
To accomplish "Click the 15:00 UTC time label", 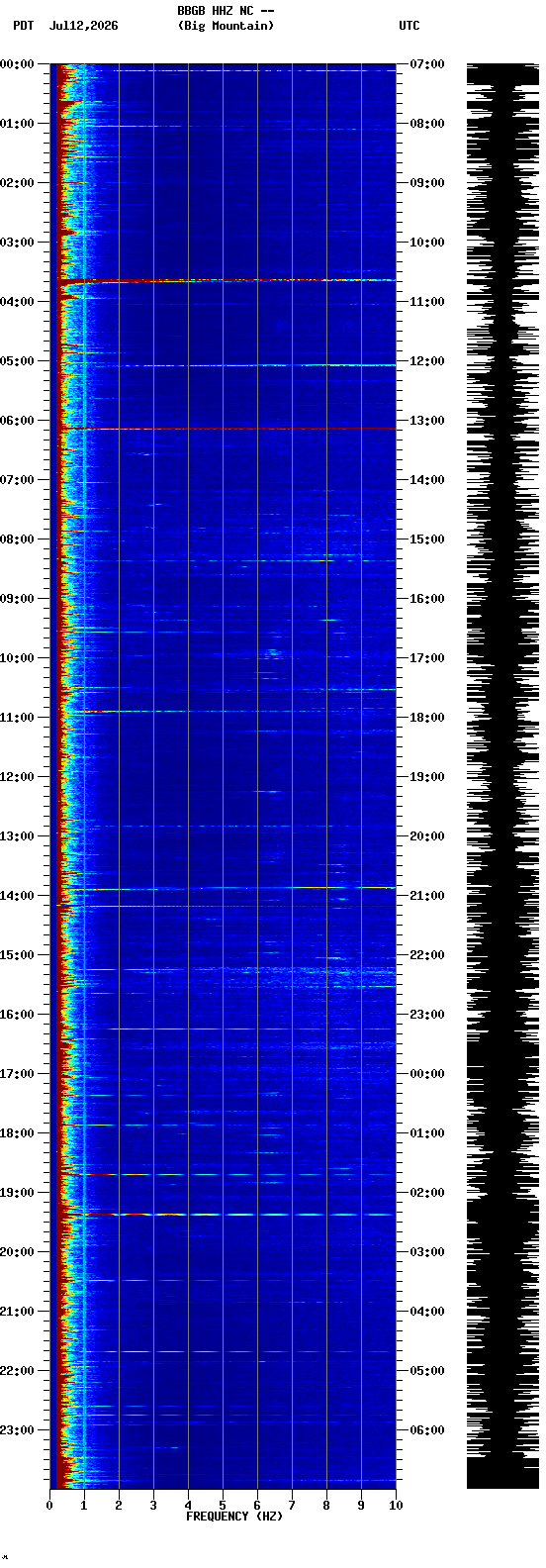I will 427,539.
